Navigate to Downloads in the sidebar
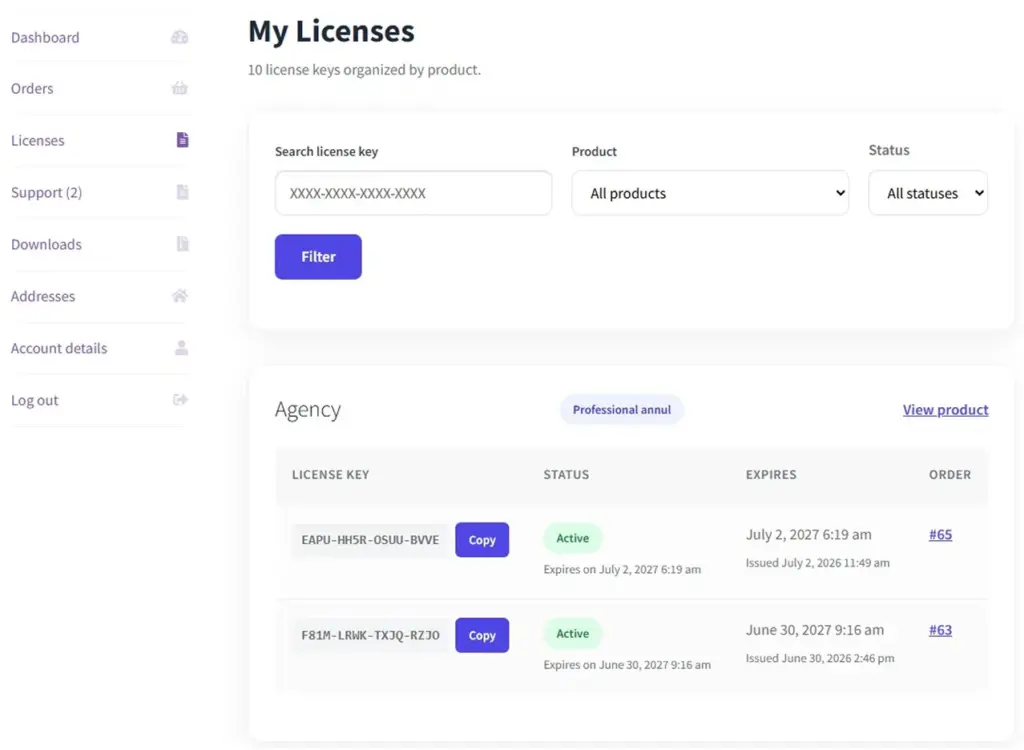This screenshot has height=750, width=1024. tap(46, 244)
